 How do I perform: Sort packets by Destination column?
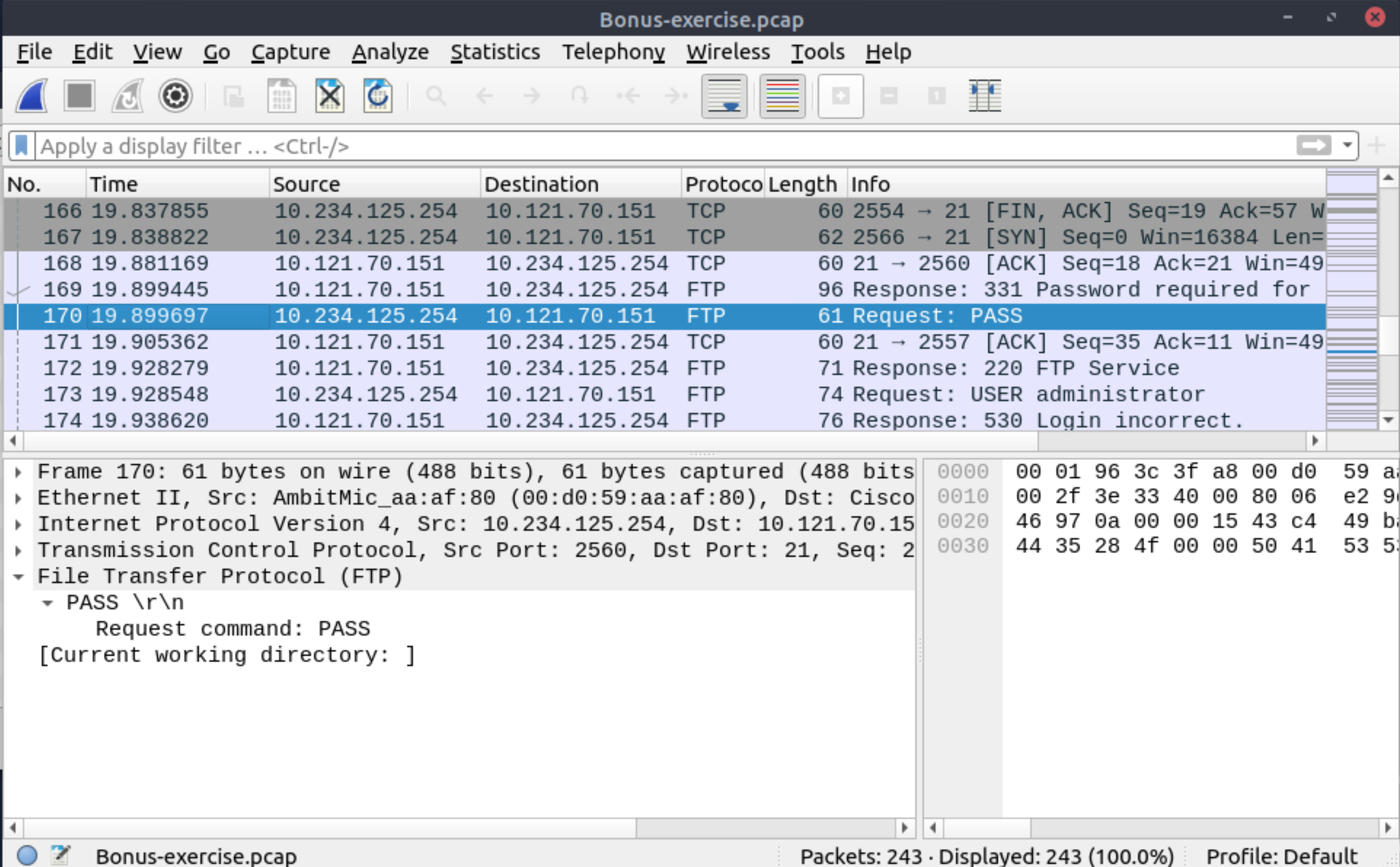click(x=581, y=184)
